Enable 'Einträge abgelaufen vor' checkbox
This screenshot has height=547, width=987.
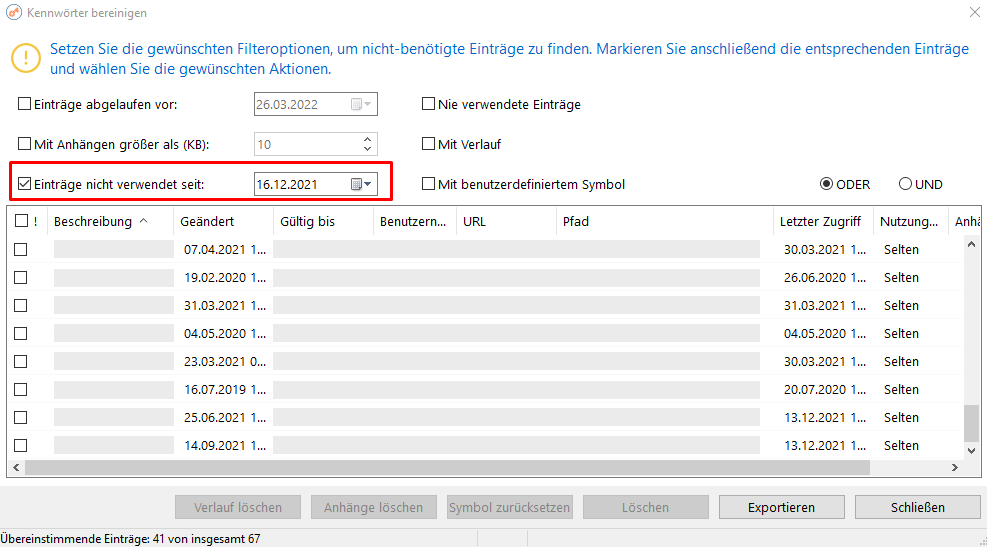[25, 104]
